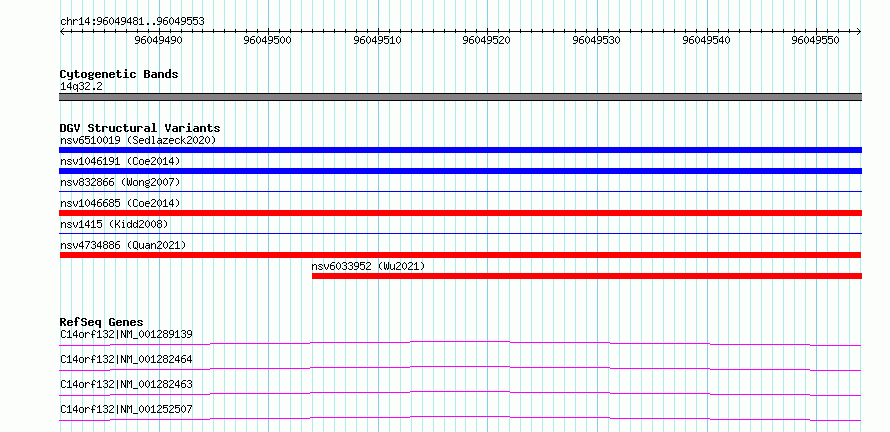Viewport: 890px width, 432px height.
Task: Click ruler position 96049520
Action: [486, 40]
